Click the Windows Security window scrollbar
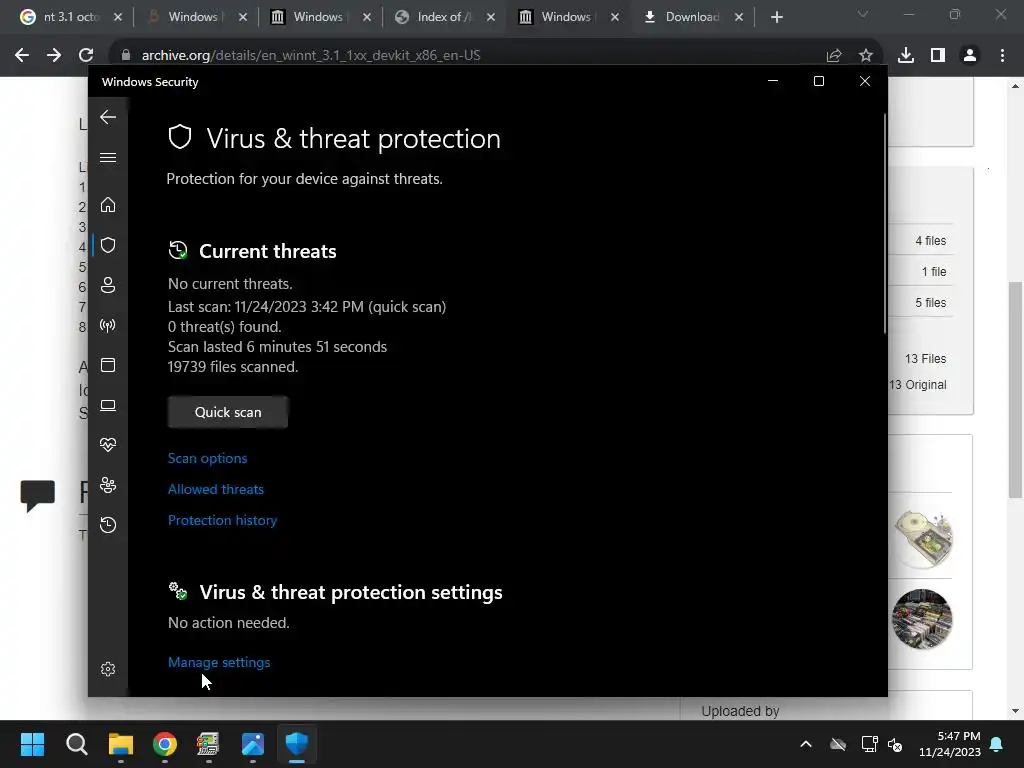Screen dimensions: 1024x768 885,223
